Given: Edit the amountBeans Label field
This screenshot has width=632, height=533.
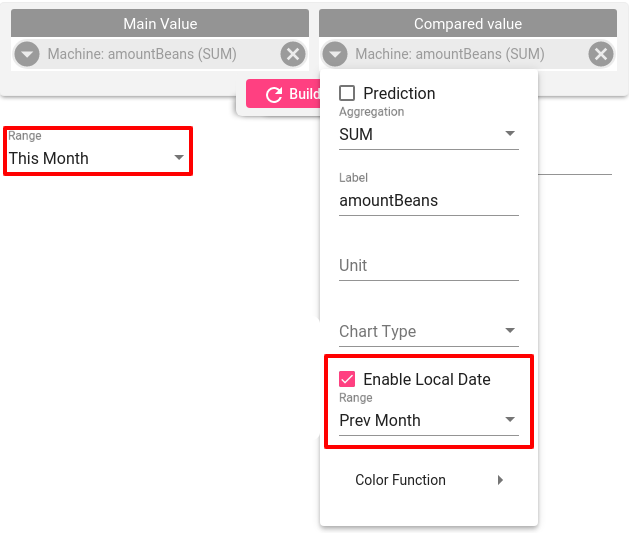Looking at the screenshot, I should (x=428, y=200).
